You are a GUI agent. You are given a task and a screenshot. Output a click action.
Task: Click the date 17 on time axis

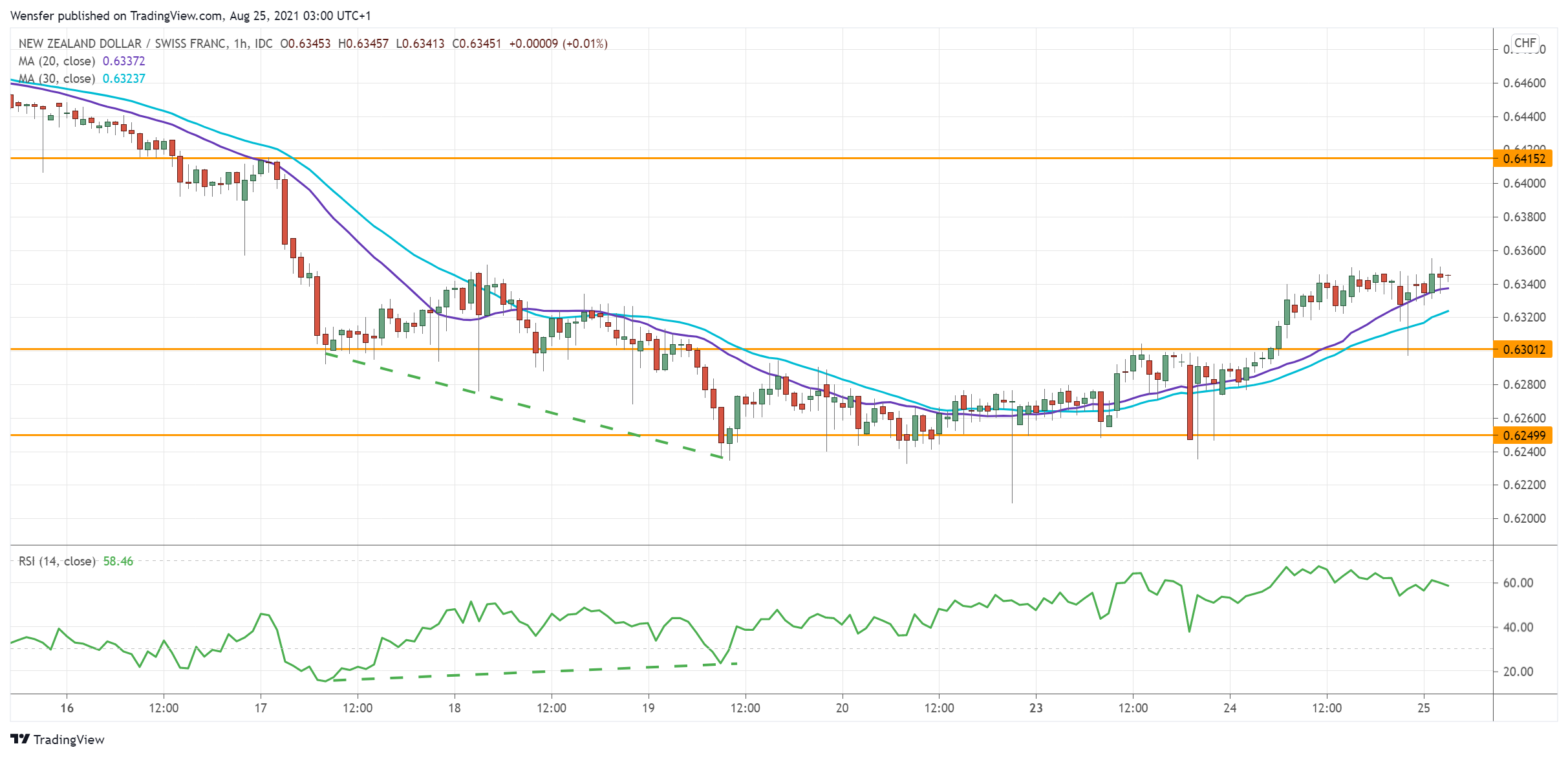[x=261, y=708]
